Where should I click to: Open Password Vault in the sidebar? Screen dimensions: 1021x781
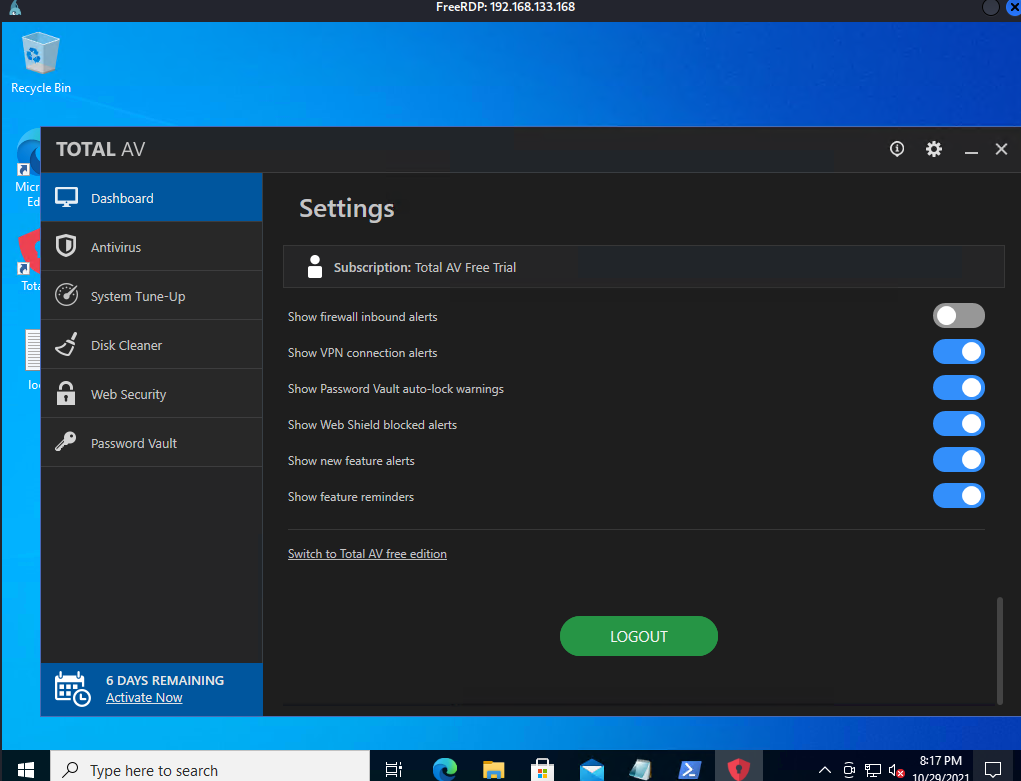[x=151, y=443]
